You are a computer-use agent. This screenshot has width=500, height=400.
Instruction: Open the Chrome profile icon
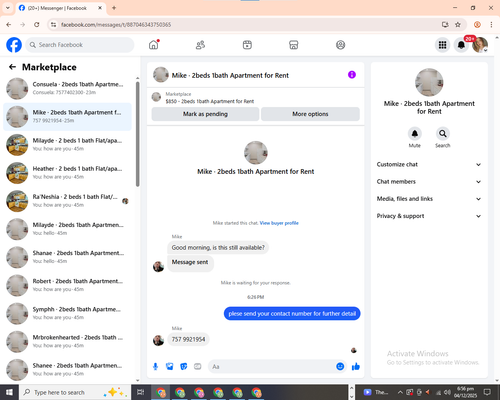(x=477, y=24)
